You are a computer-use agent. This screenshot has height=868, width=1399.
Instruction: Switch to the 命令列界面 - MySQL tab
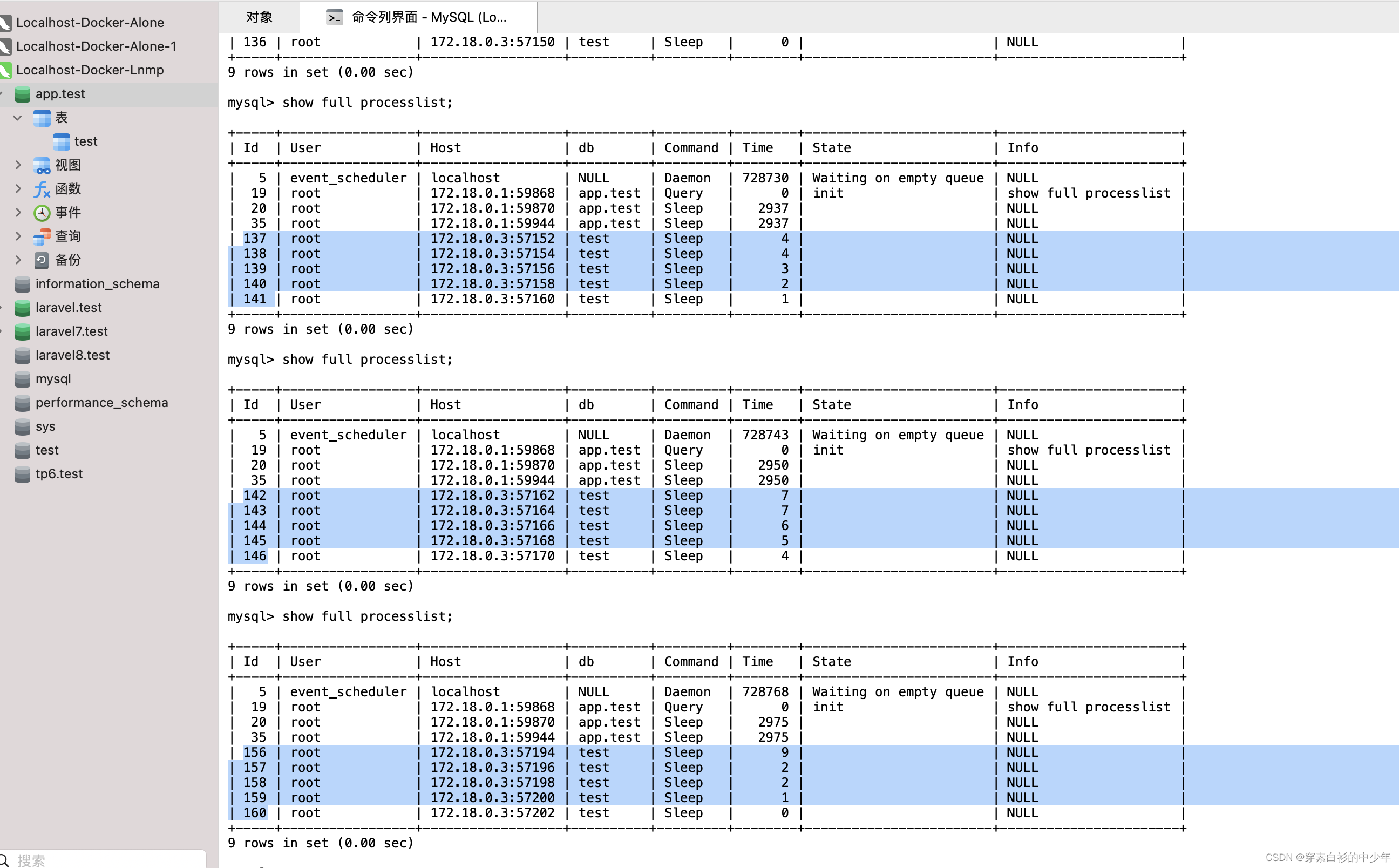[x=419, y=17]
